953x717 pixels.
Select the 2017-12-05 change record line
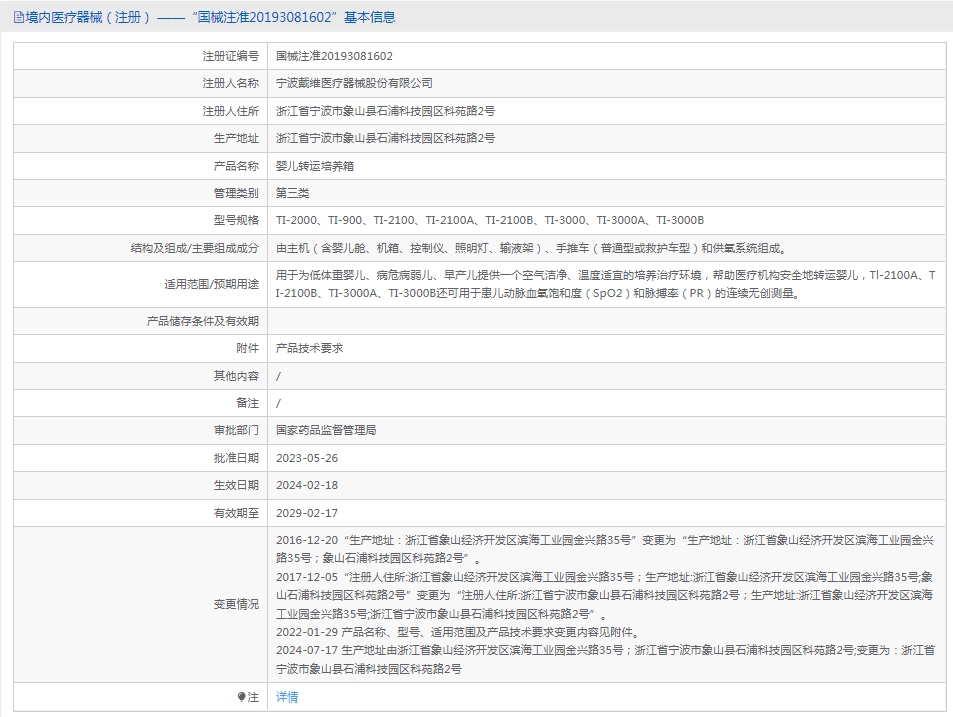605,595
